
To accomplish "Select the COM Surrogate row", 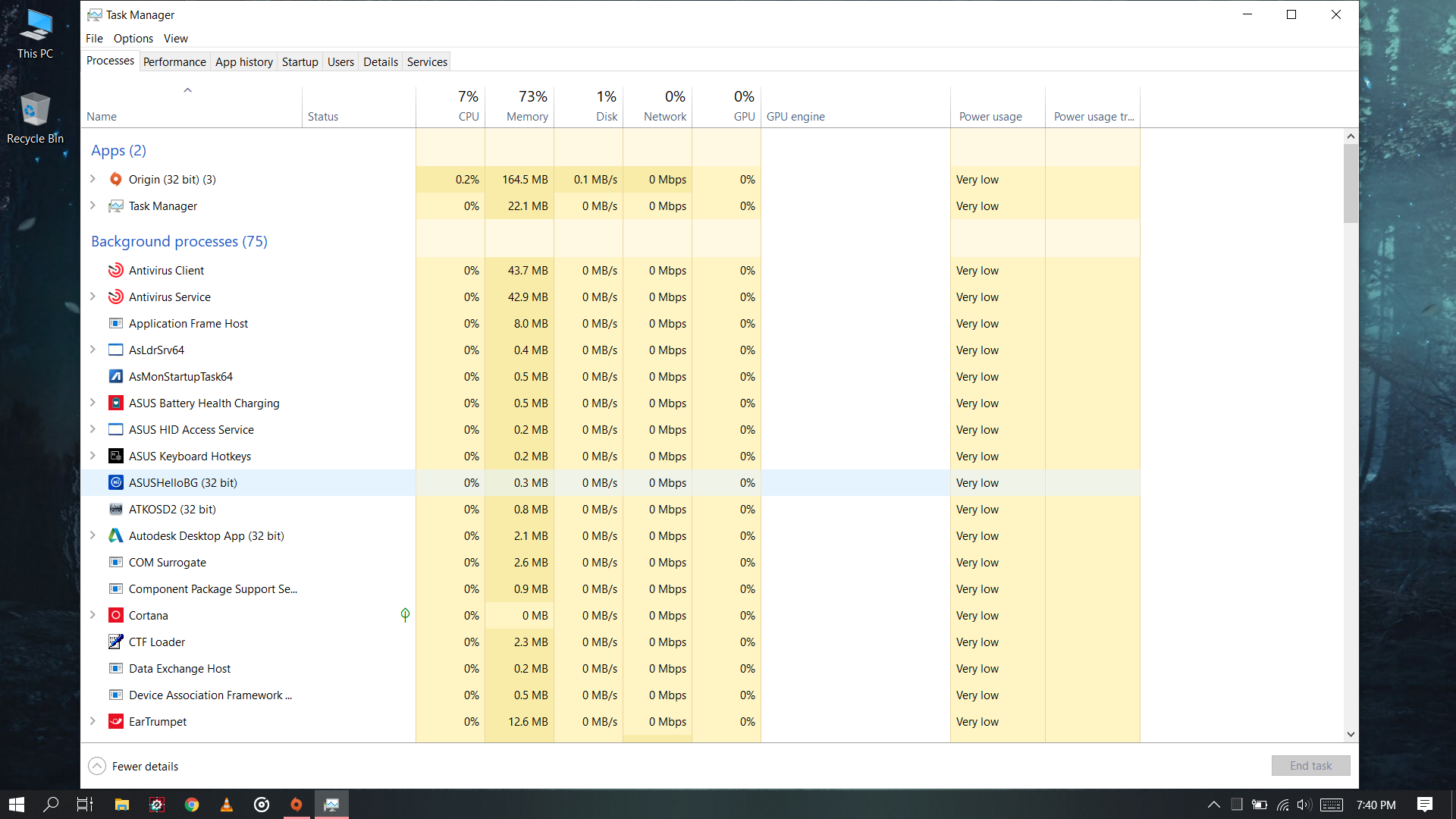I will click(x=610, y=563).
